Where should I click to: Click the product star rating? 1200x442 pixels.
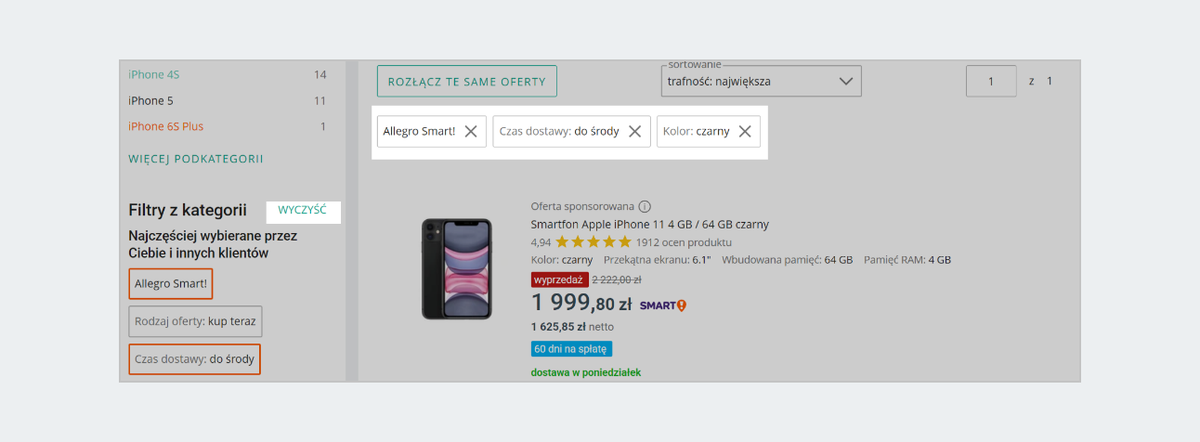click(593, 242)
